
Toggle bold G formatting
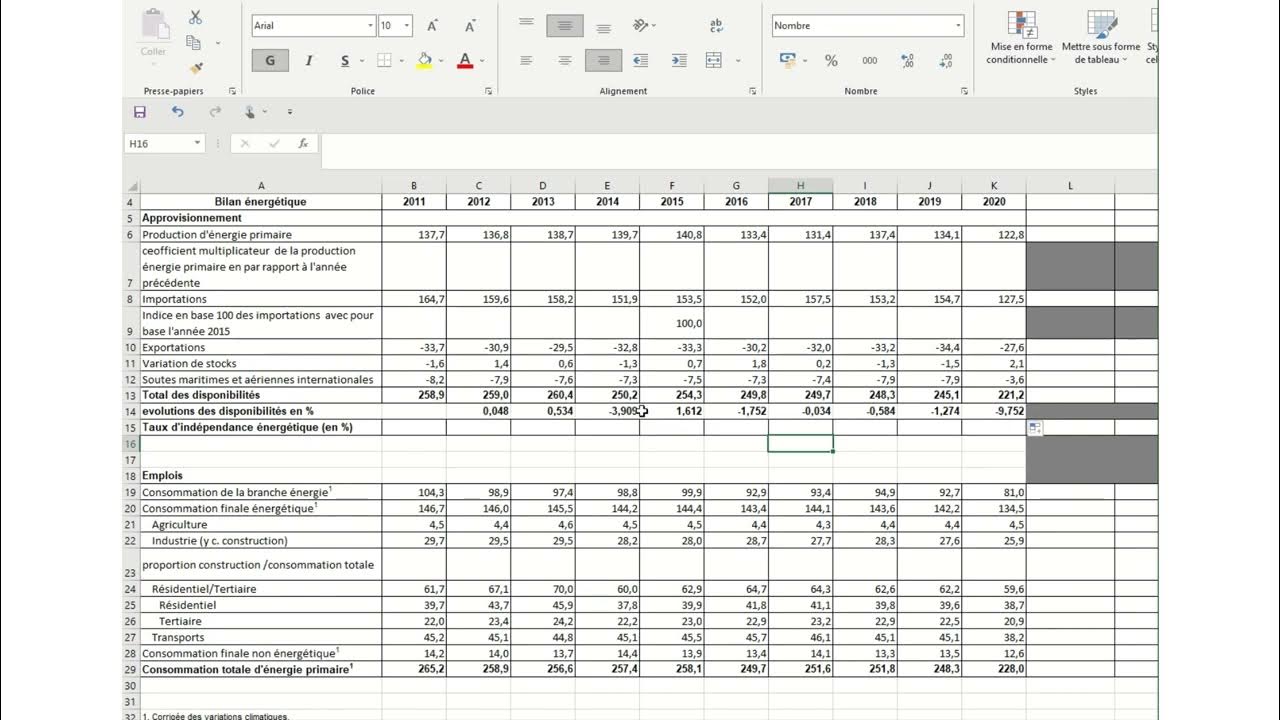(x=270, y=61)
